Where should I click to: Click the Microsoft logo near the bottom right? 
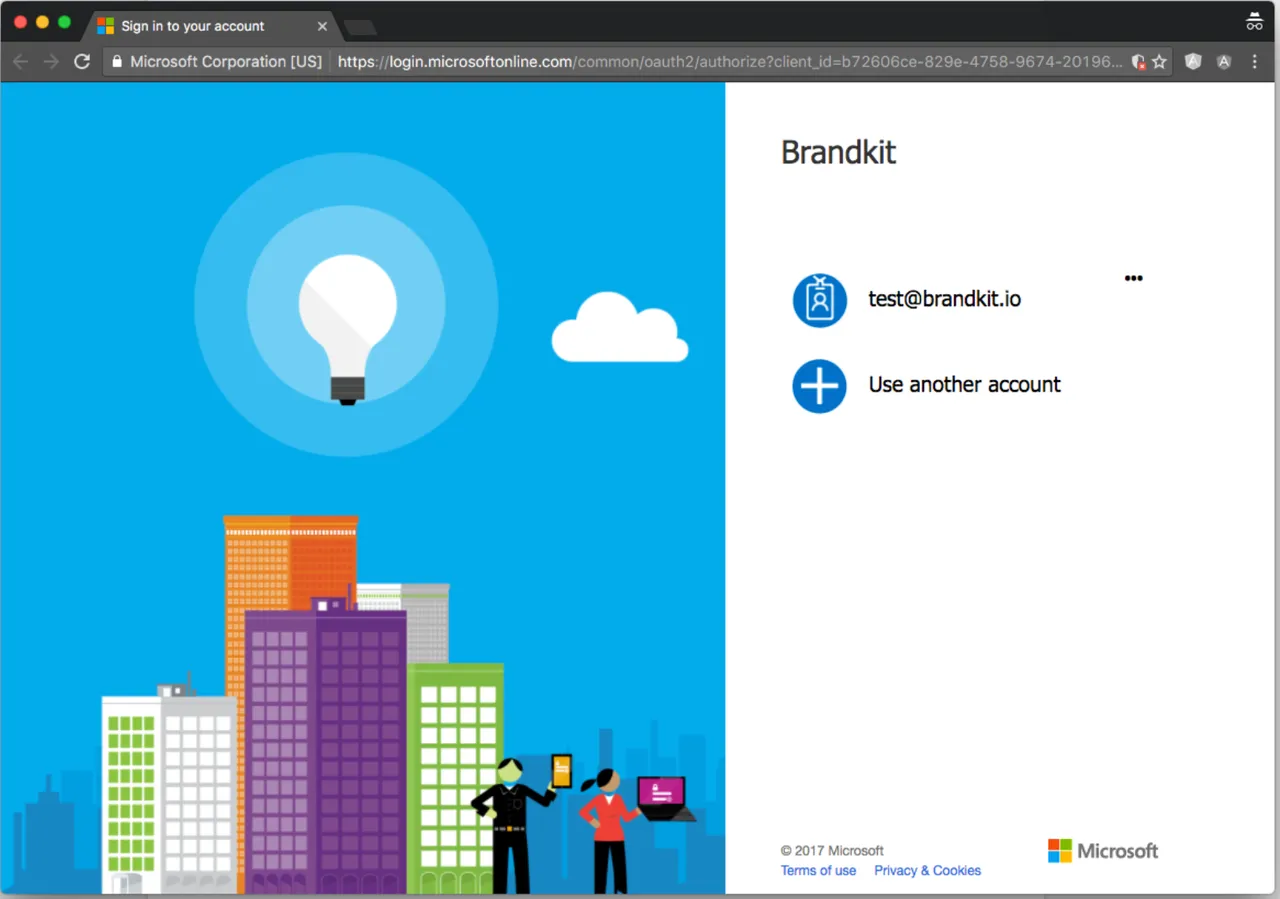(1103, 850)
